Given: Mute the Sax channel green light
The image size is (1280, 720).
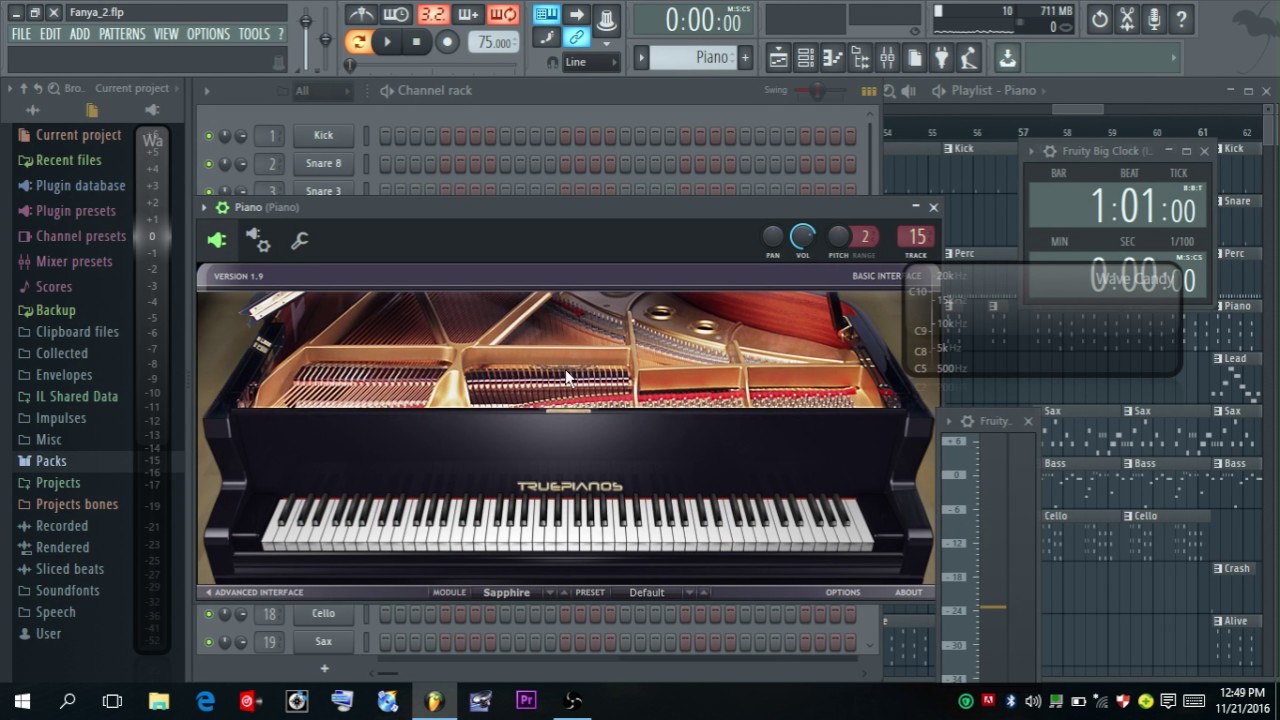Looking at the screenshot, I should [209, 642].
